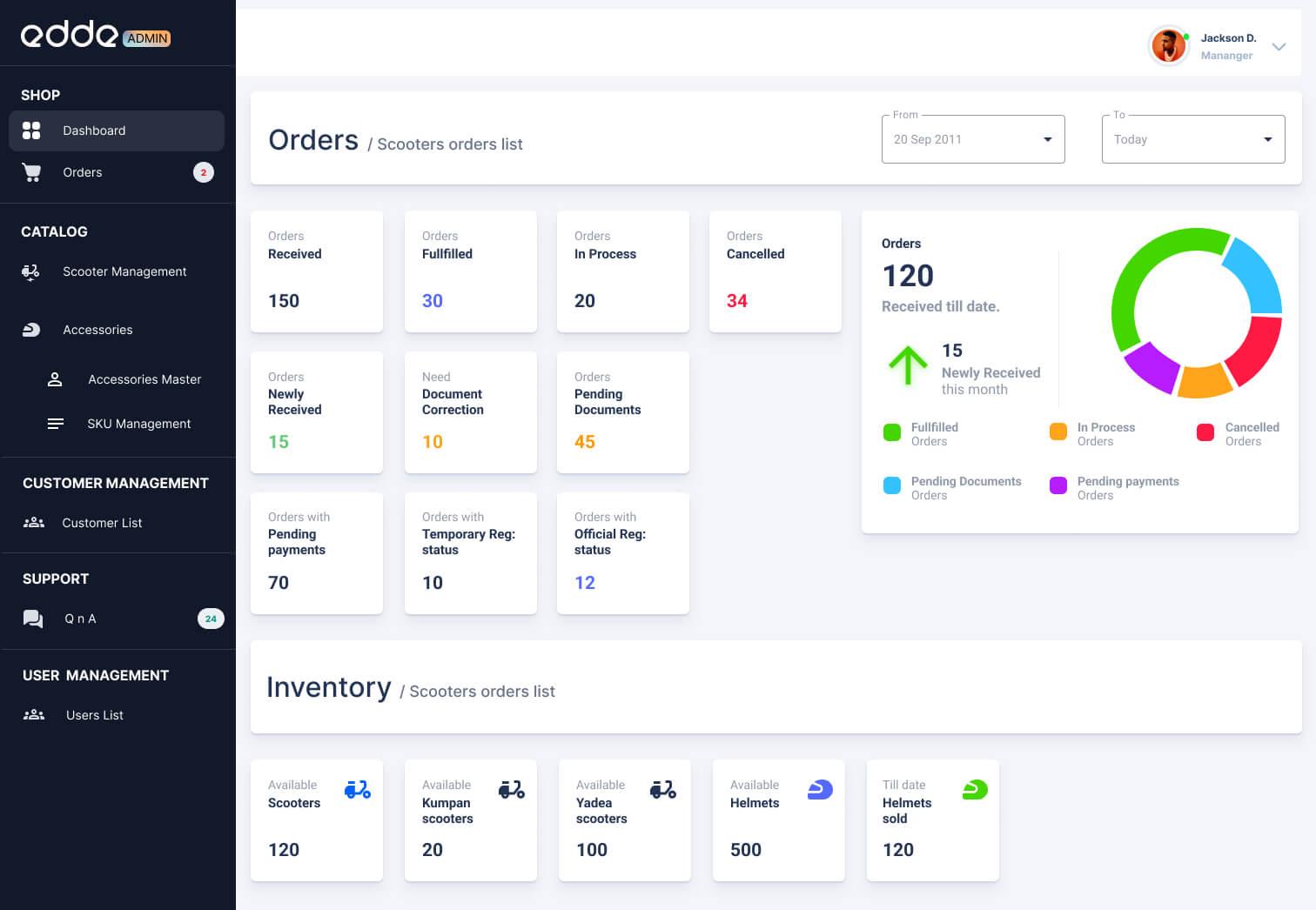
Task: Open the Orders Cancelled card
Action: 775,271
